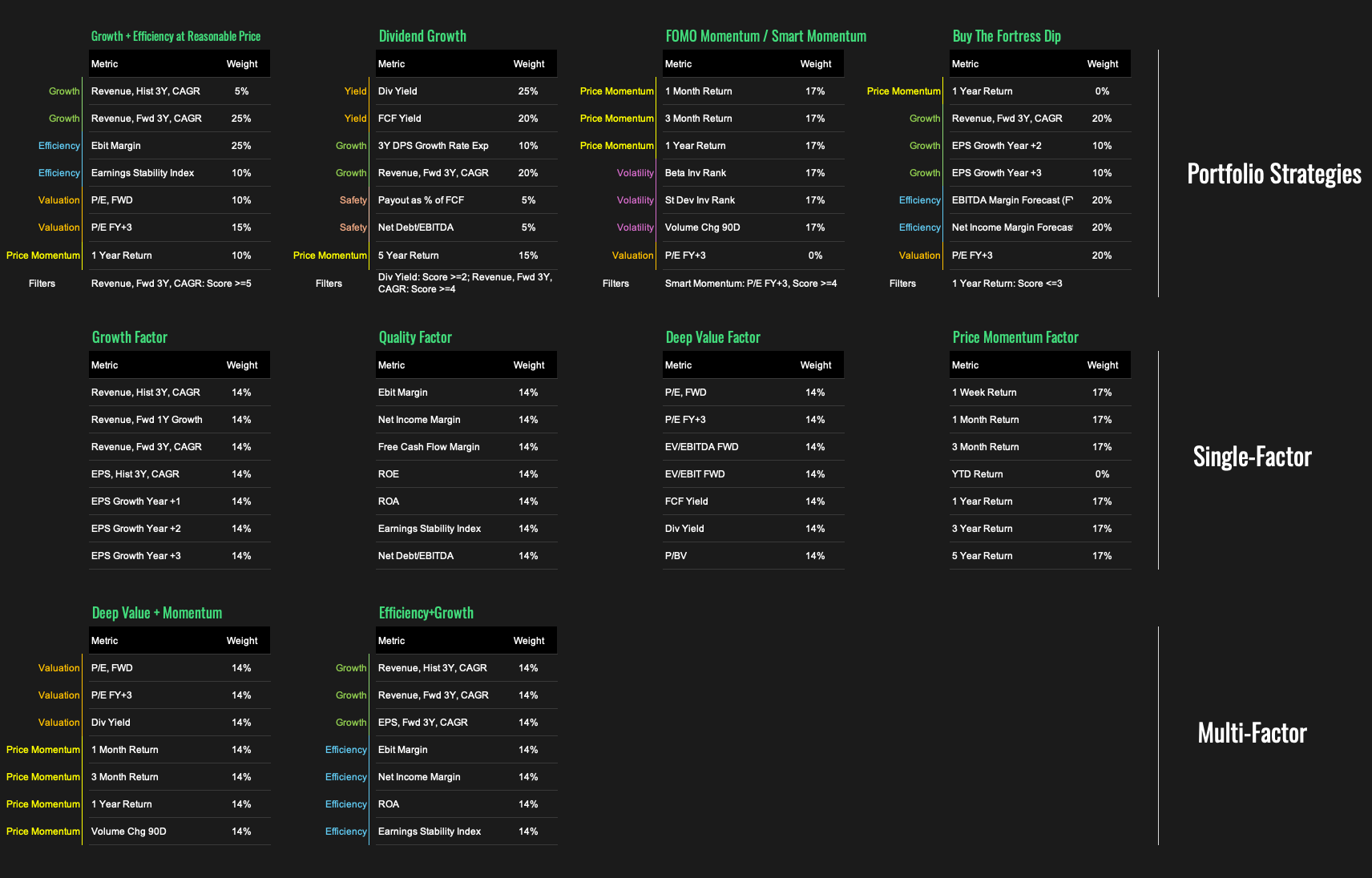Select the 'EV/EBIT FWD' metric

pyautogui.click(x=694, y=474)
